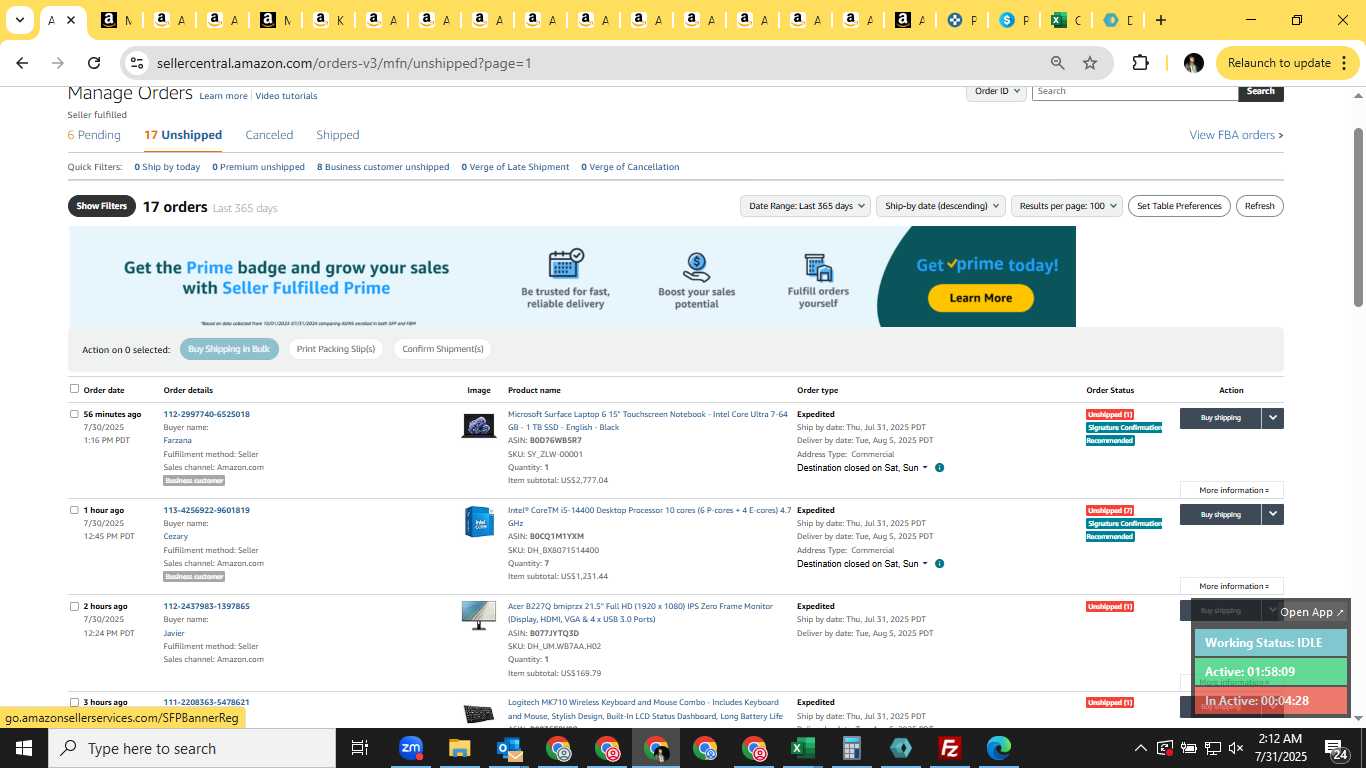This screenshot has height=768, width=1366.
Task: Open View FBA orders link
Action: 1236,135
